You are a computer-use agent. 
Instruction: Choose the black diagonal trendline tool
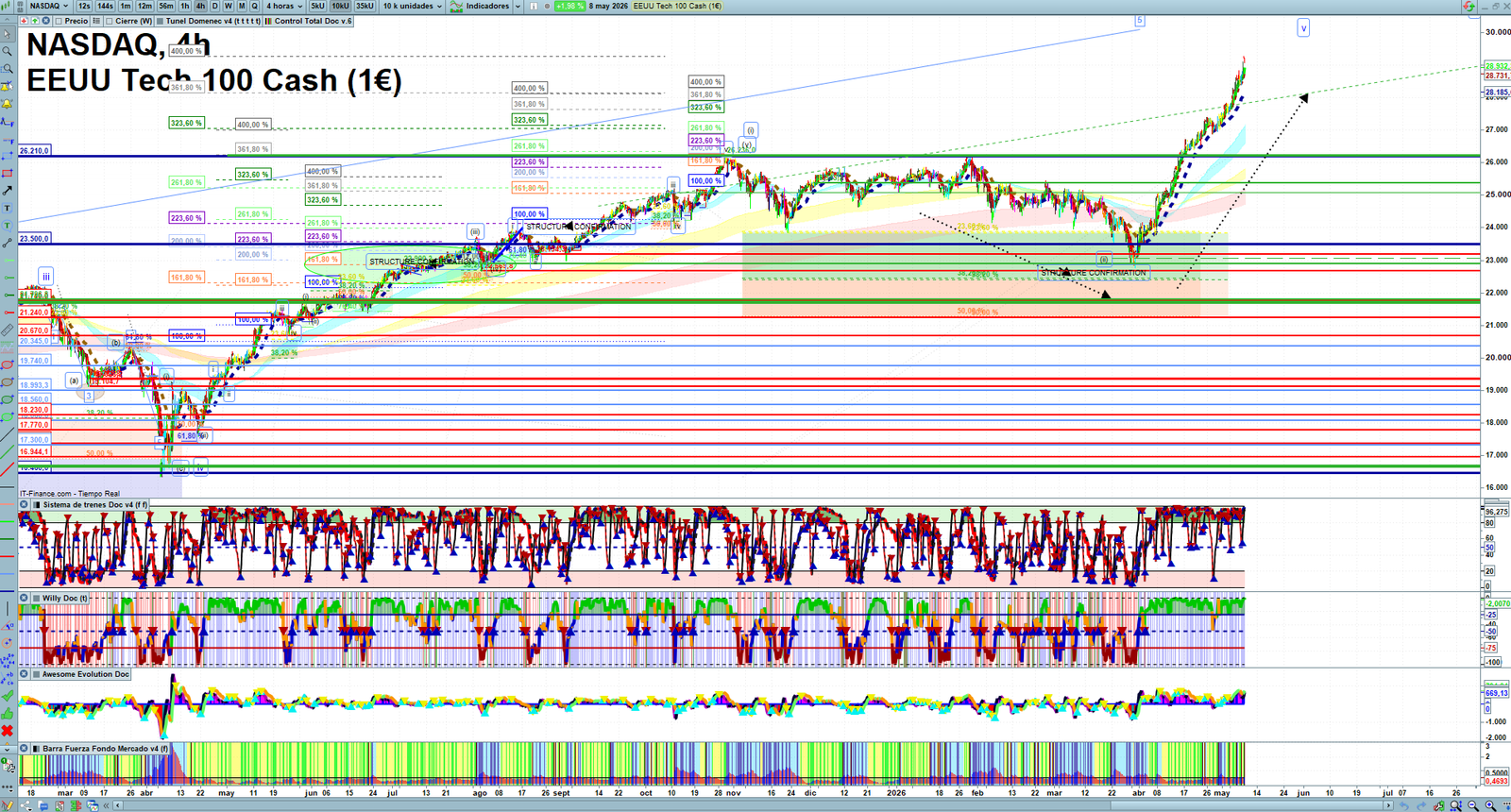coord(8,434)
